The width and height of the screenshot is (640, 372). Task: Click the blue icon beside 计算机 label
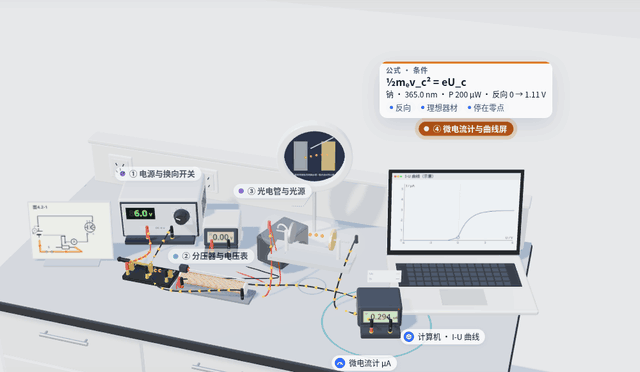pyautogui.click(x=409, y=337)
